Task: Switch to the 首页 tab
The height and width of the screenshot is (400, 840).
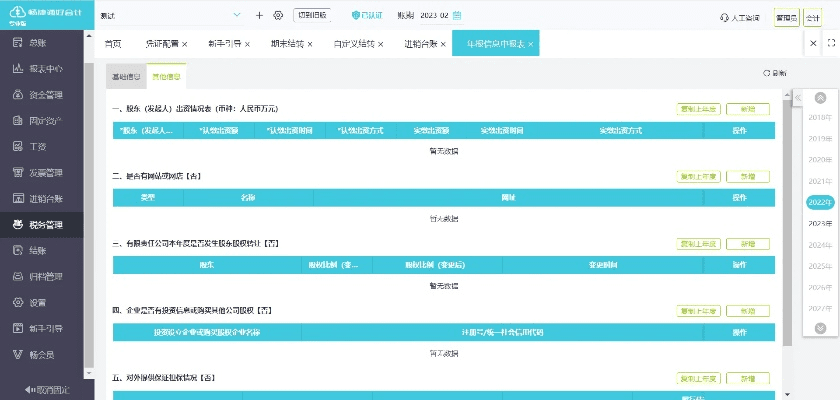Action: coord(112,44)
